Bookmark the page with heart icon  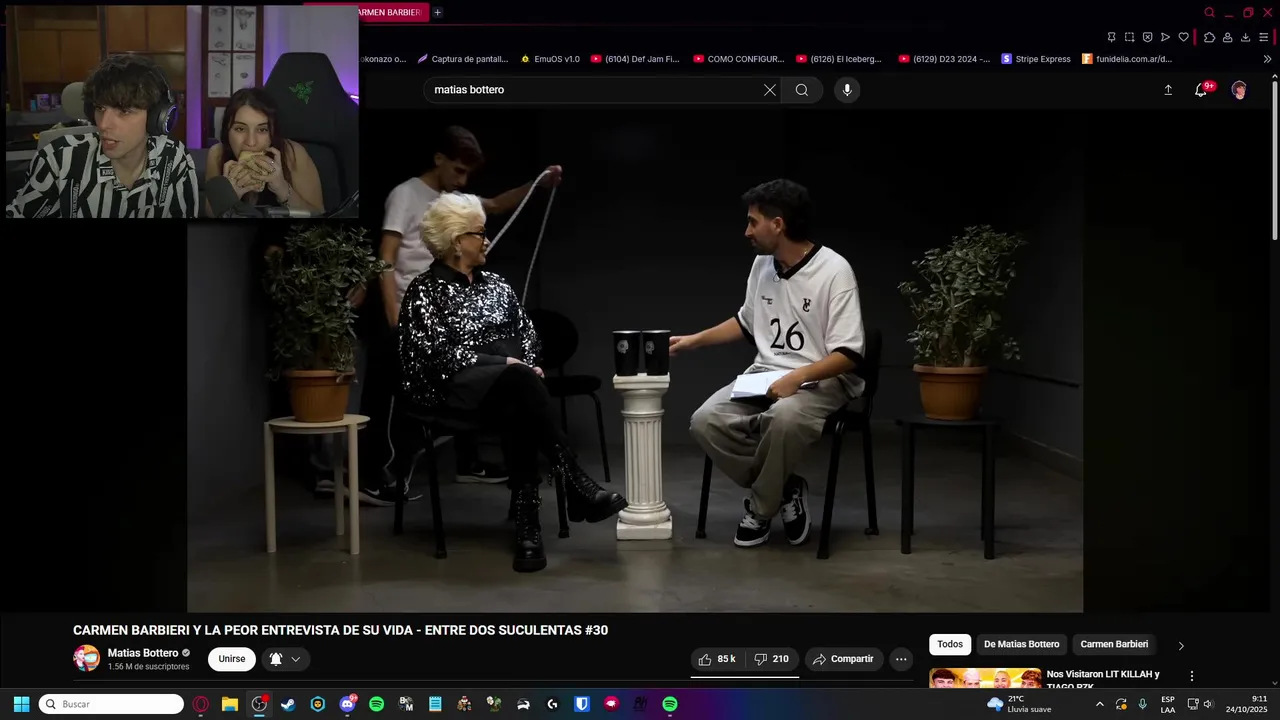[1183, 37]
